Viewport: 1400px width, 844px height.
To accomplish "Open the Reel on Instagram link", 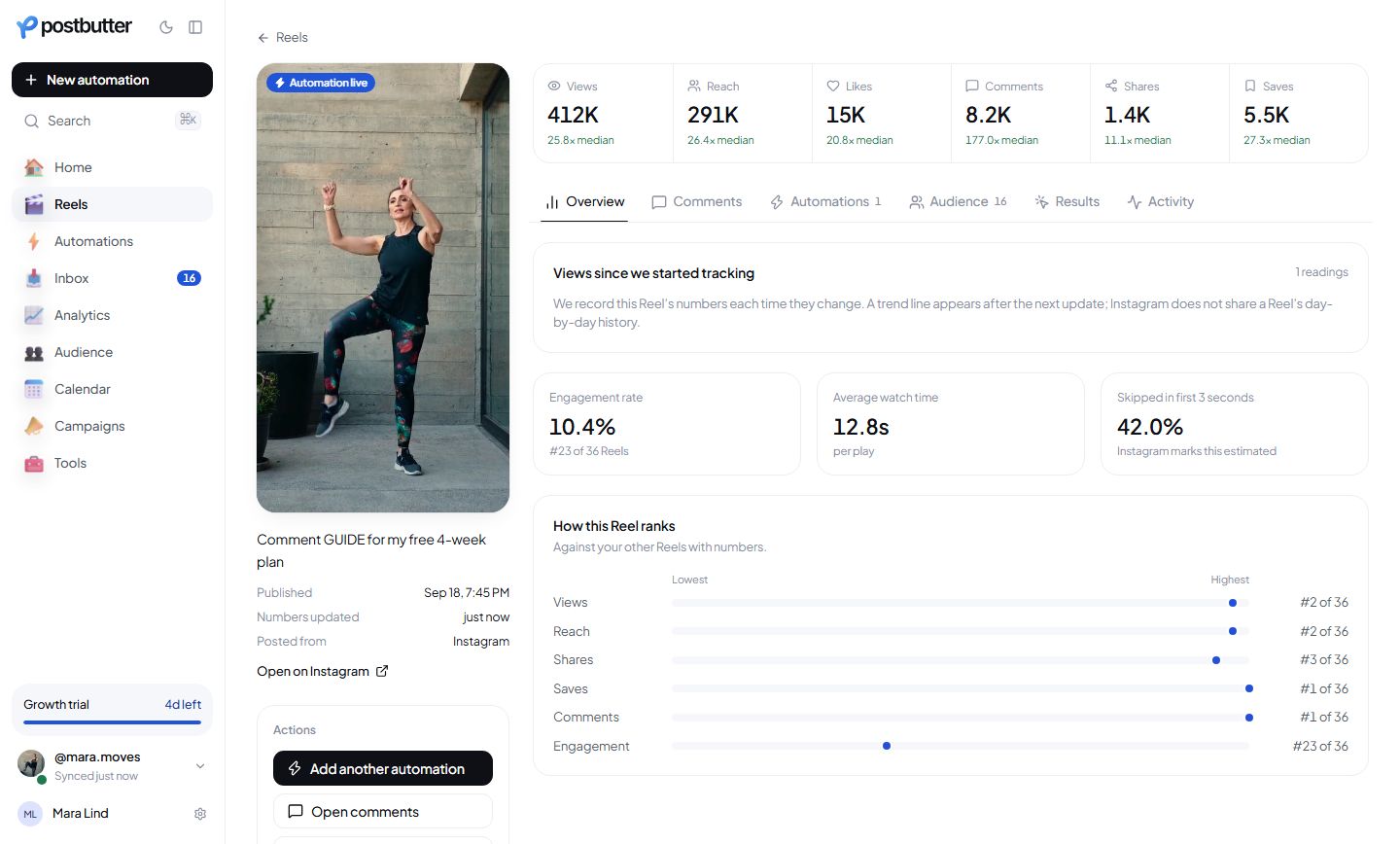I will point(323,671).
